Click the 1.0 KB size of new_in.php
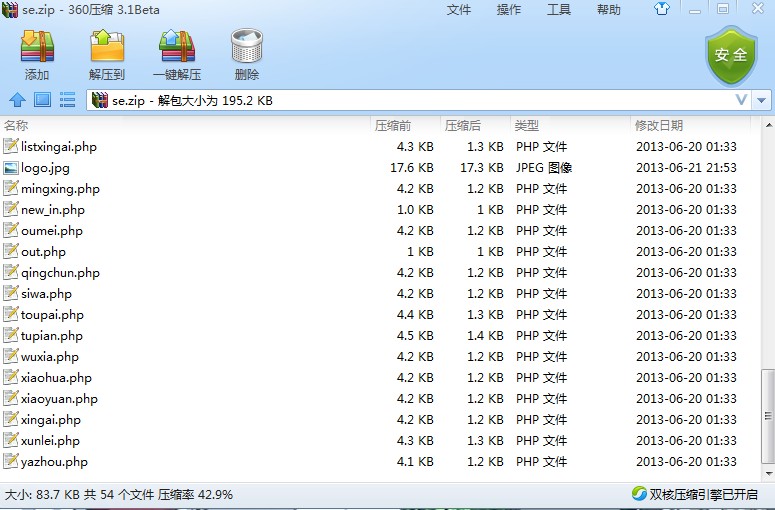Screen dimensions: 775x510 click(x=415, y=210)
